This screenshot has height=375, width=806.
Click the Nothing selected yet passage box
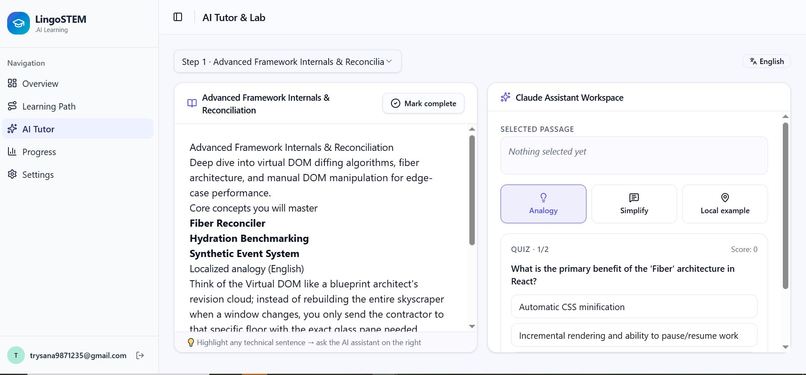point(634,155)
